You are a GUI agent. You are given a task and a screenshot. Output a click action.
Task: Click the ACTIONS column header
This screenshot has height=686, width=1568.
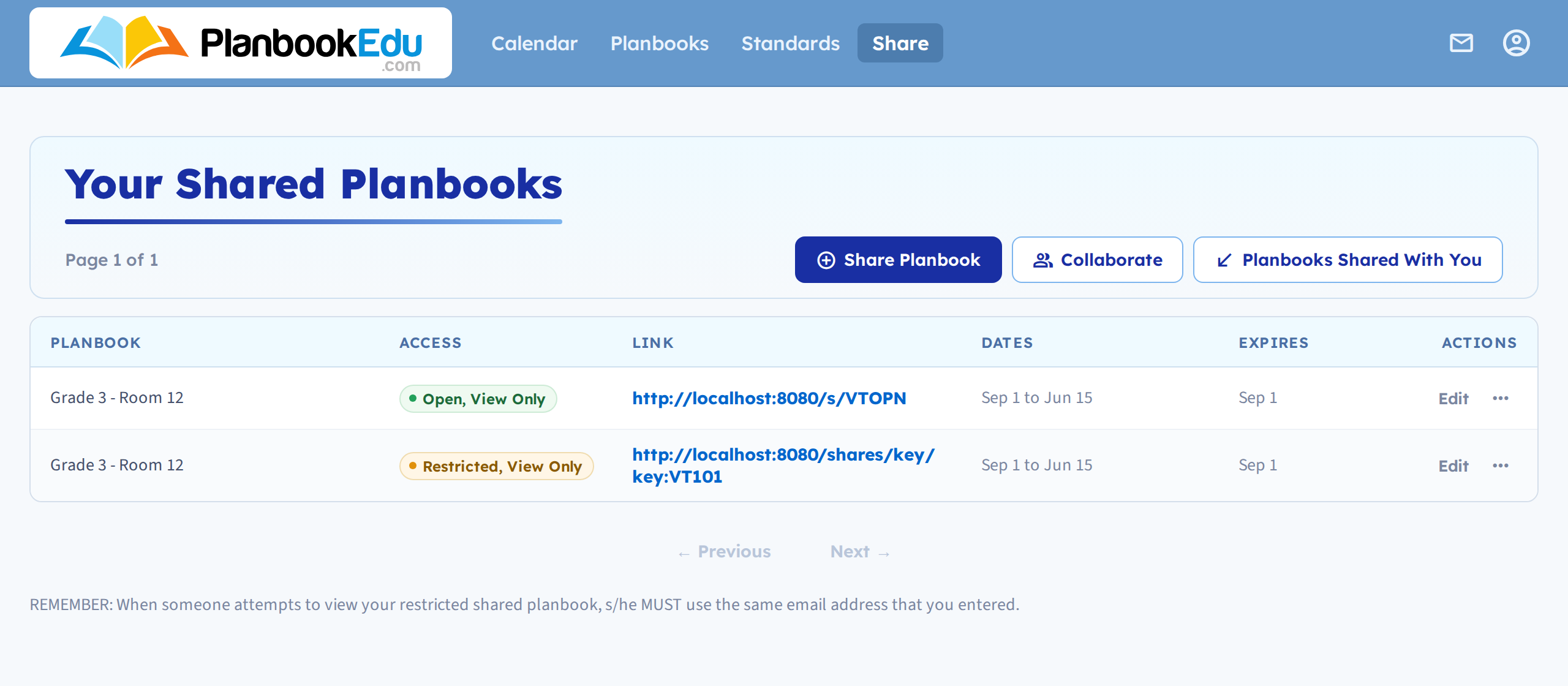tap(1479, 342)
